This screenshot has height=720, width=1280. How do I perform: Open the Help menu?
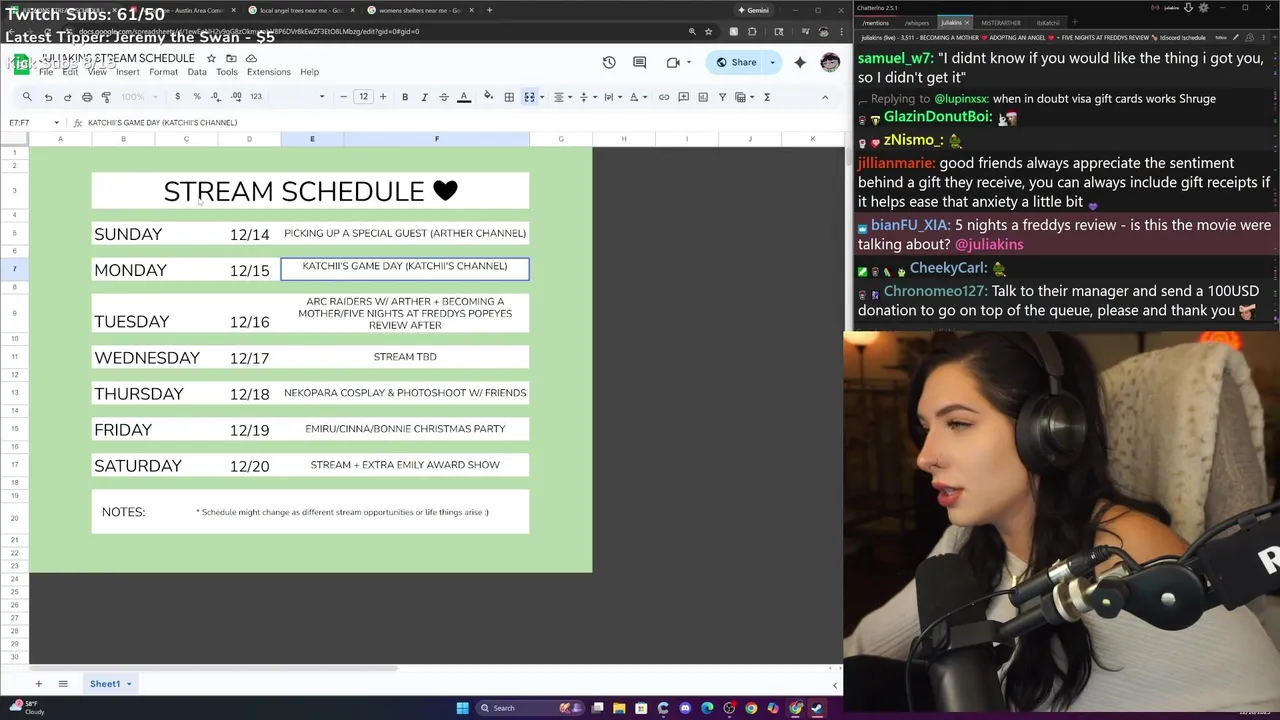(x=310, y=72)
